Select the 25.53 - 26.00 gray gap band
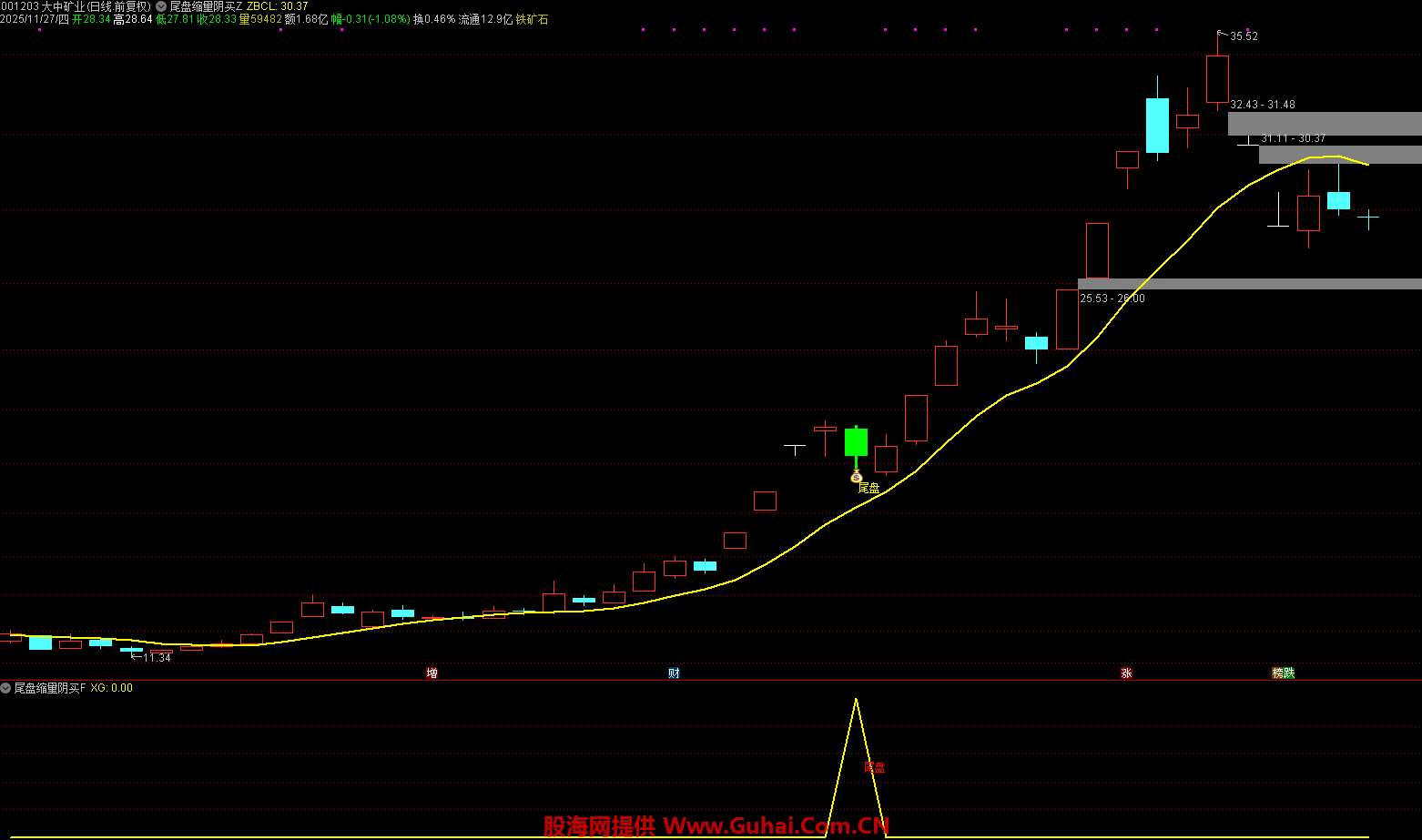Viewport: 1422px width, 840px height. tap(1249, 284)
